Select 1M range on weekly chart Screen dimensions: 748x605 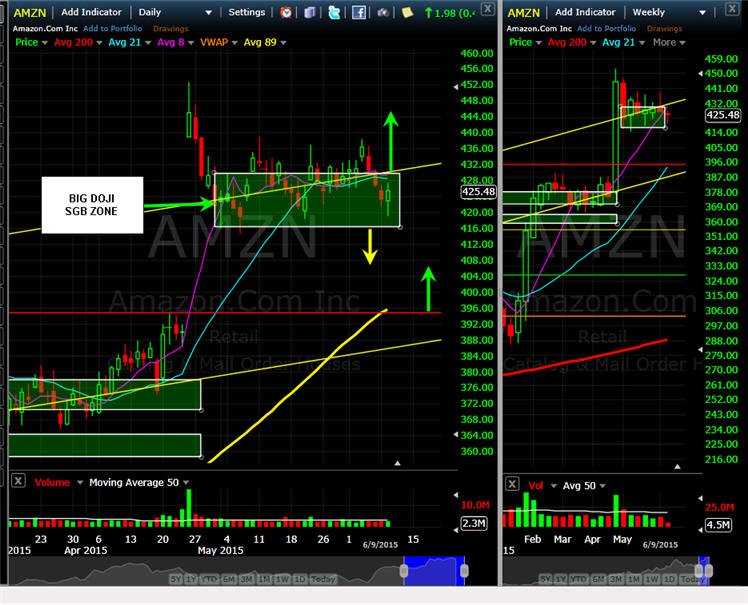point(634,579)
